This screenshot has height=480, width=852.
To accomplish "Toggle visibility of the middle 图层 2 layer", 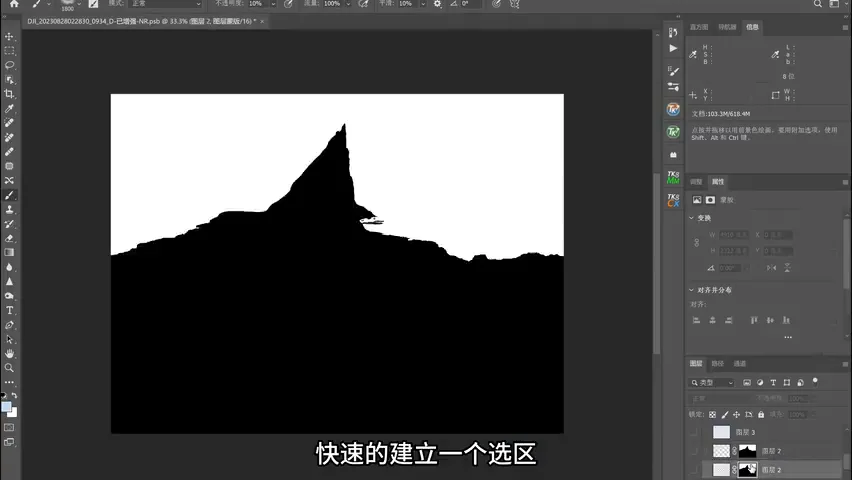I will point(693,451).
